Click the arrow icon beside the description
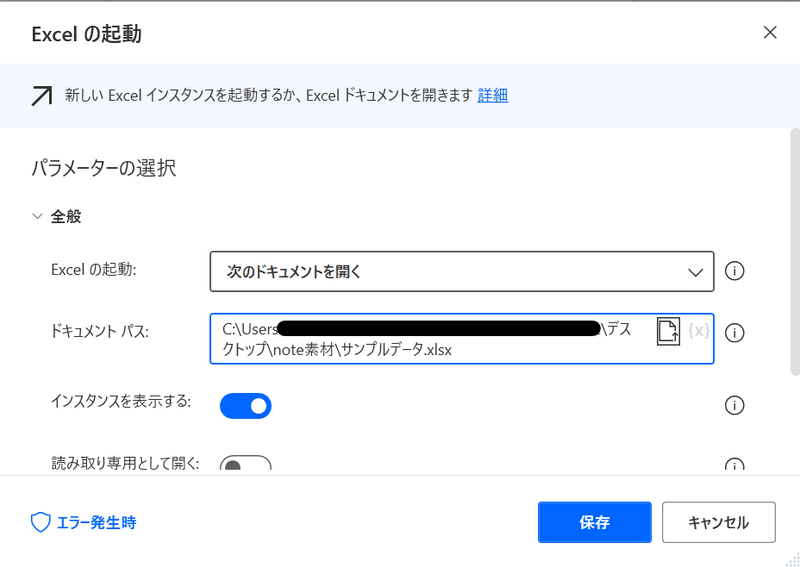Image resolution: width=800 pixels, height=567 pixels. 42,96
